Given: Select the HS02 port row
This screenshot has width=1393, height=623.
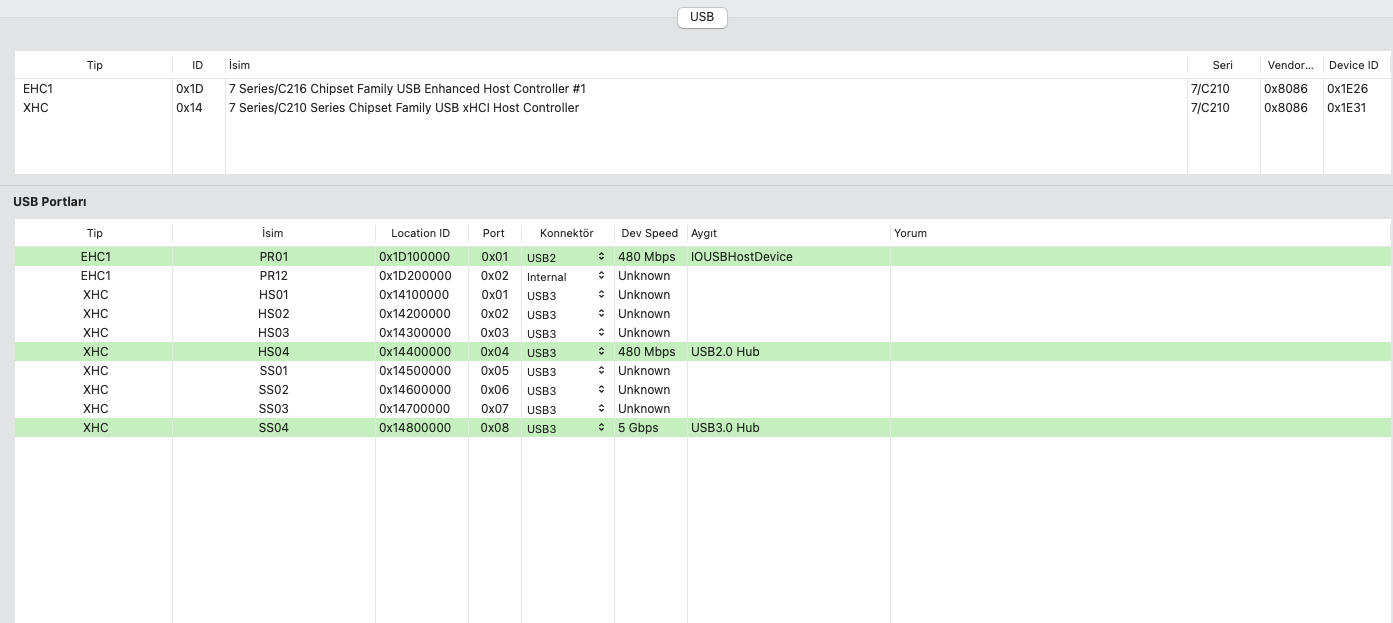Looking at the screenshot, I should coord(273,314).
